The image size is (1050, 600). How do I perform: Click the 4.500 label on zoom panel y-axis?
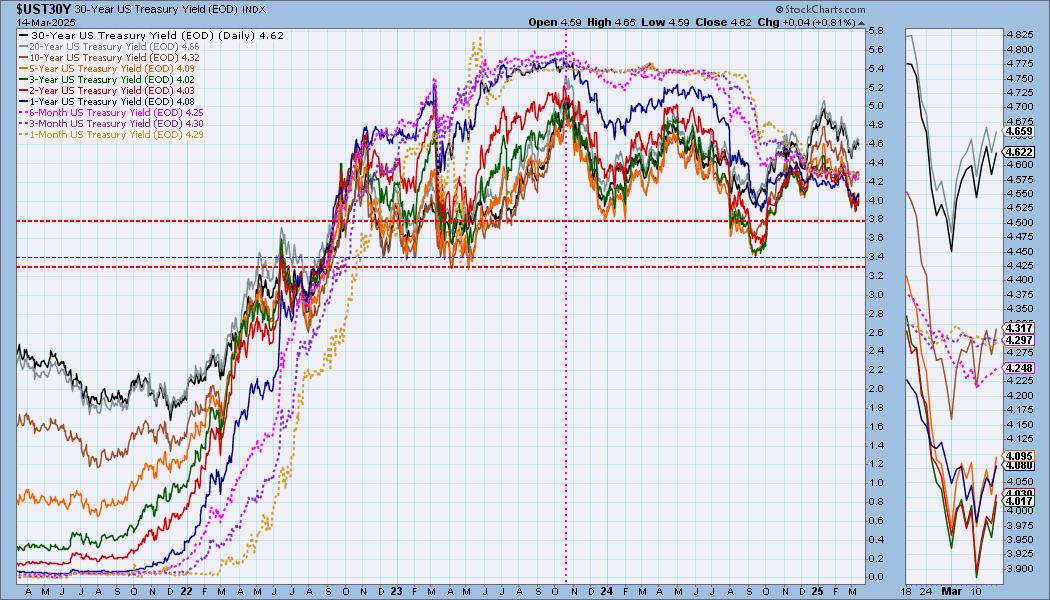click(x=1019, y=222)
